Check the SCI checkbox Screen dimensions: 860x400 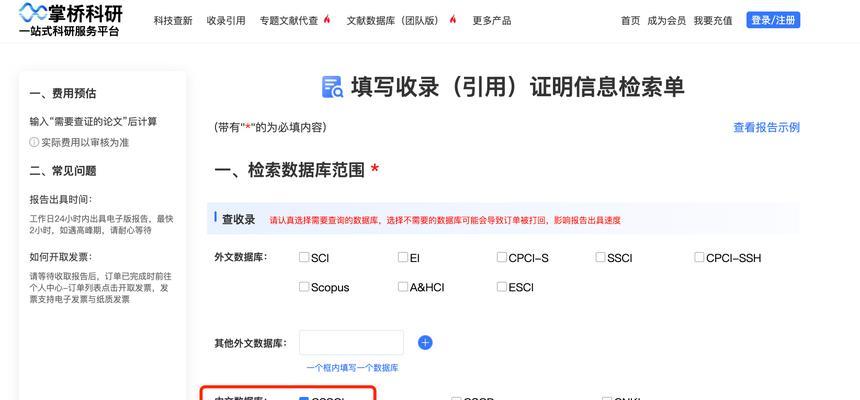coord(304,257)
